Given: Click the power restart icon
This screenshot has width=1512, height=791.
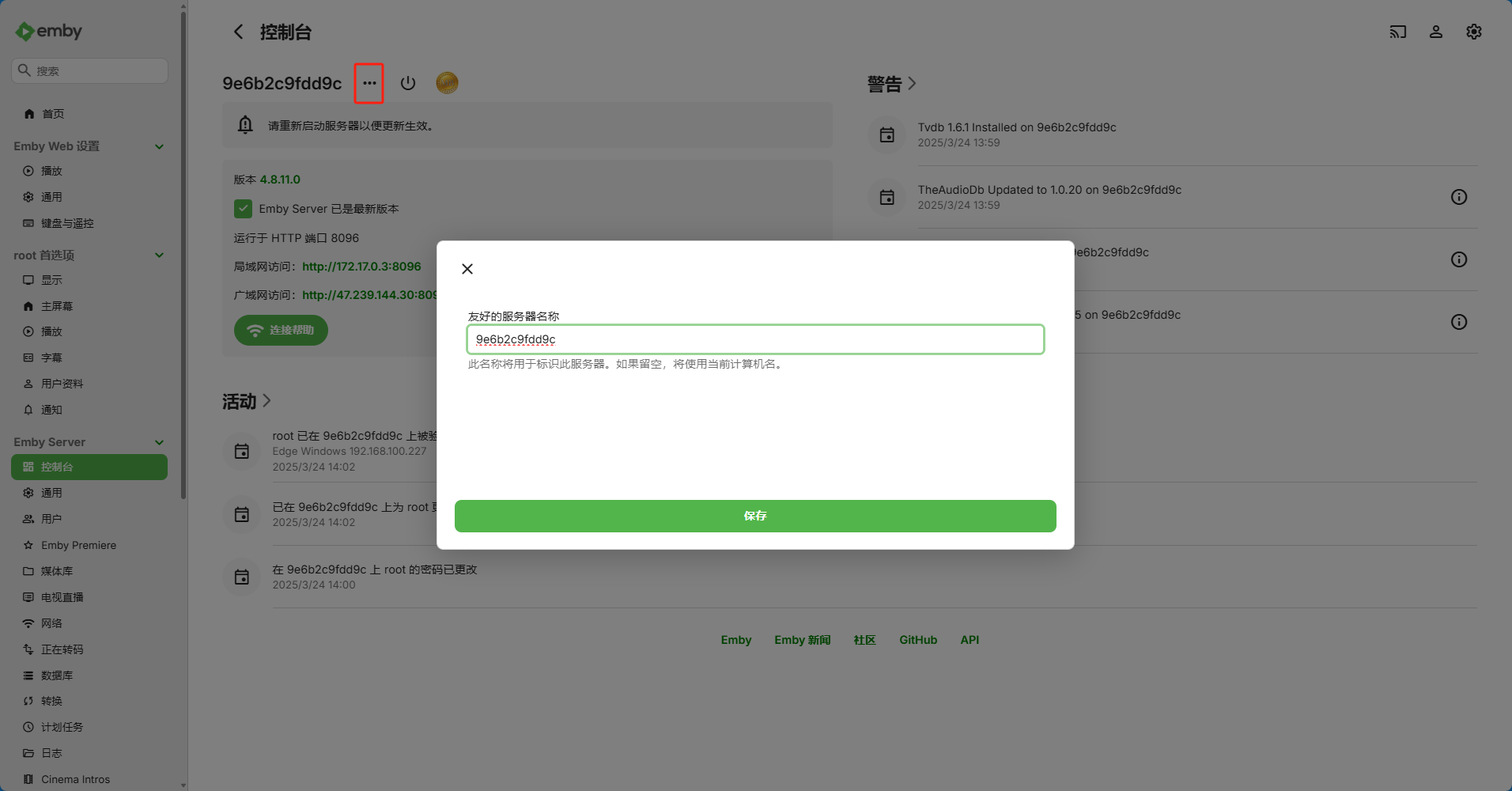Looking at the screenshot, I should click(408, 83).
